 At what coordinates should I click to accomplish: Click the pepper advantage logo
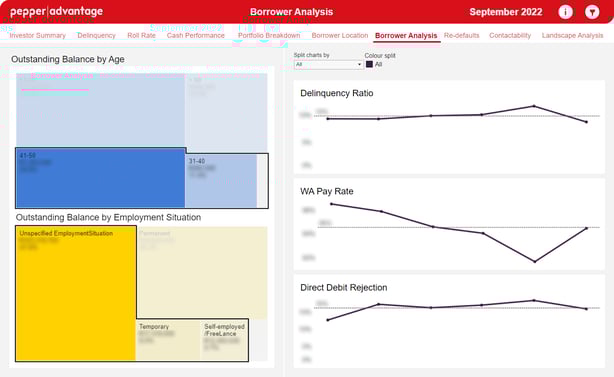click(56, 12)
